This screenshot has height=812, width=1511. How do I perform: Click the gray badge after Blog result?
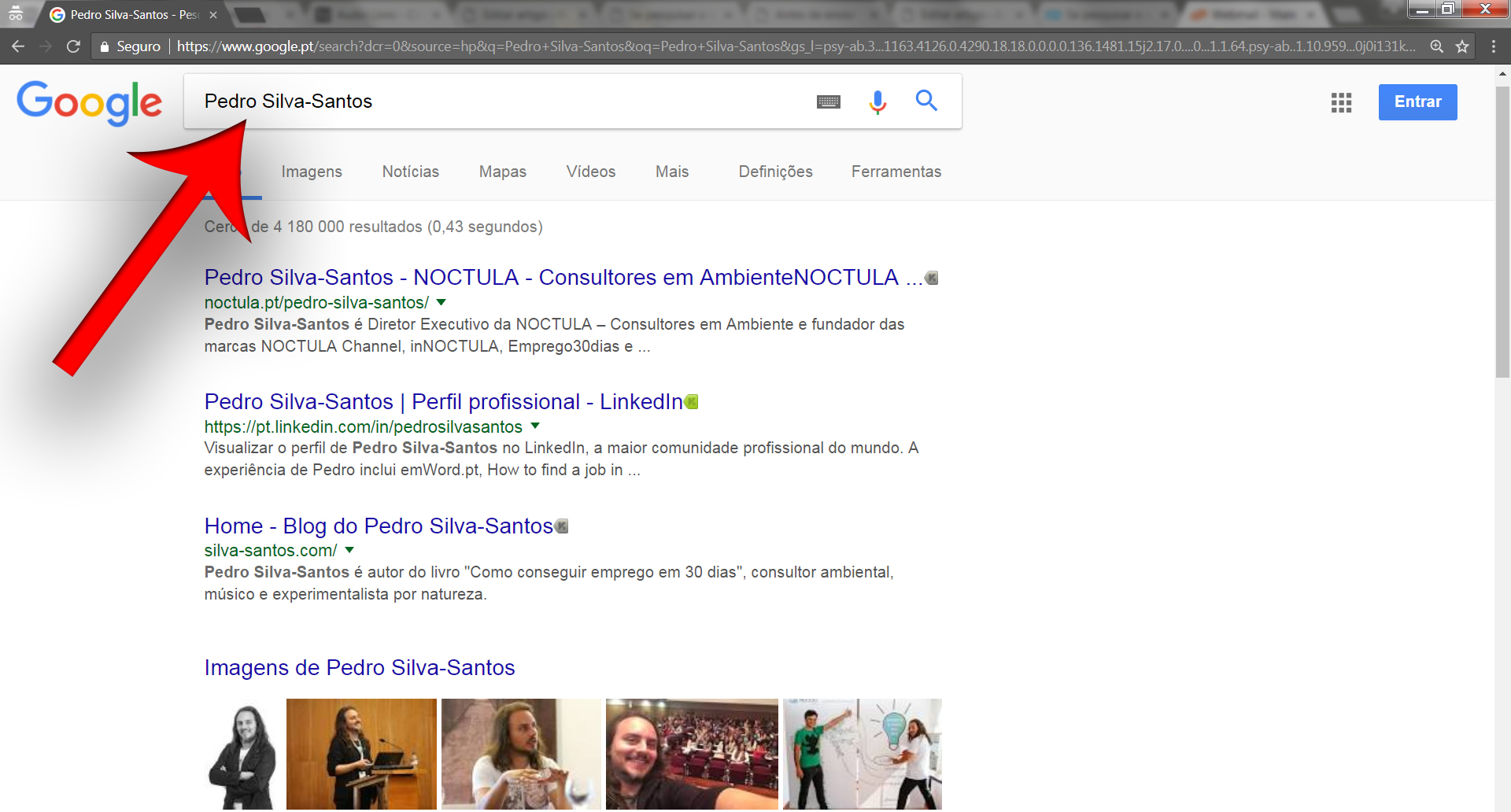coord(562,526)
